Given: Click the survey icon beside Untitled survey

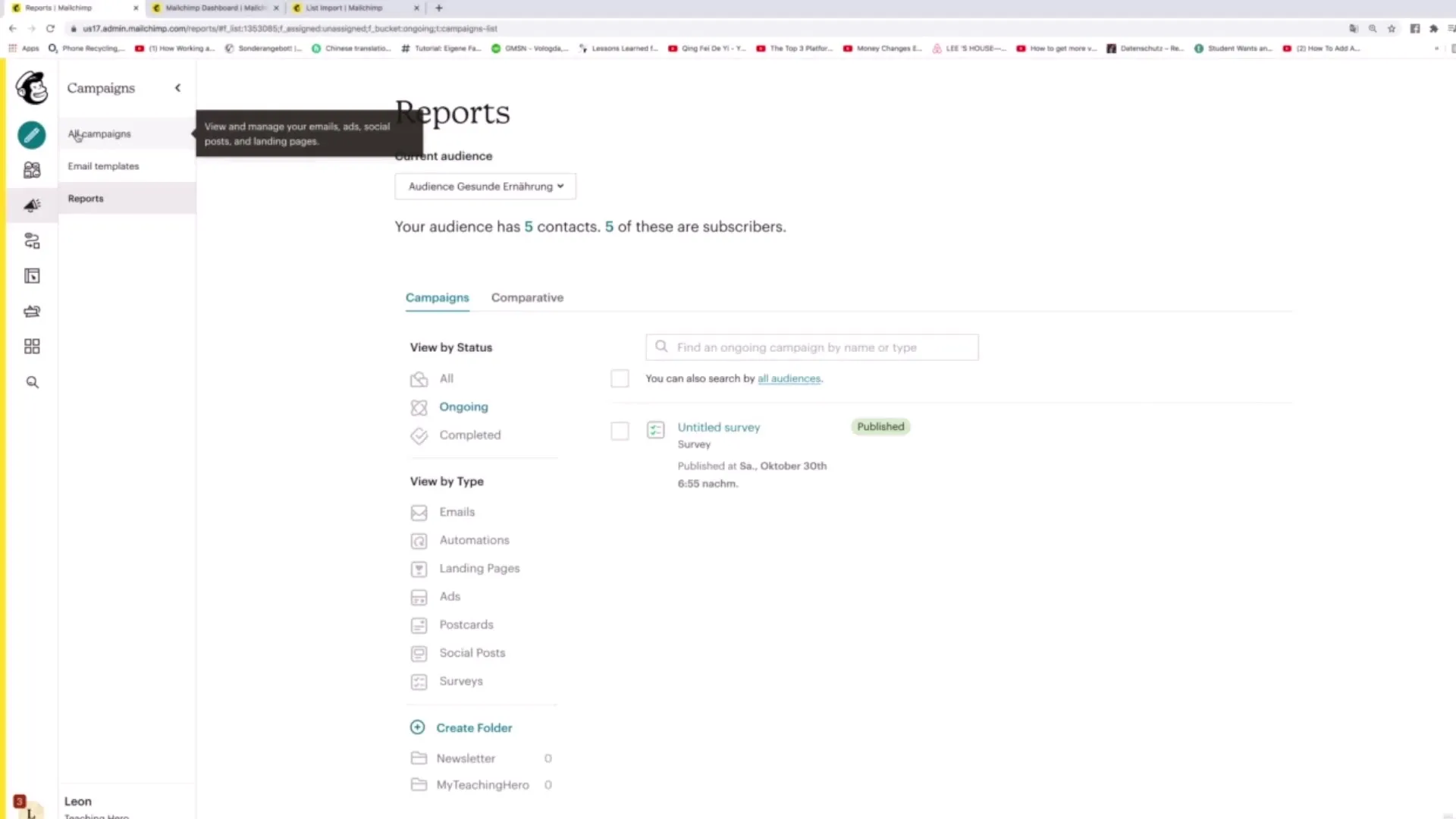Looking at the screenshot, I should (656, 430).
